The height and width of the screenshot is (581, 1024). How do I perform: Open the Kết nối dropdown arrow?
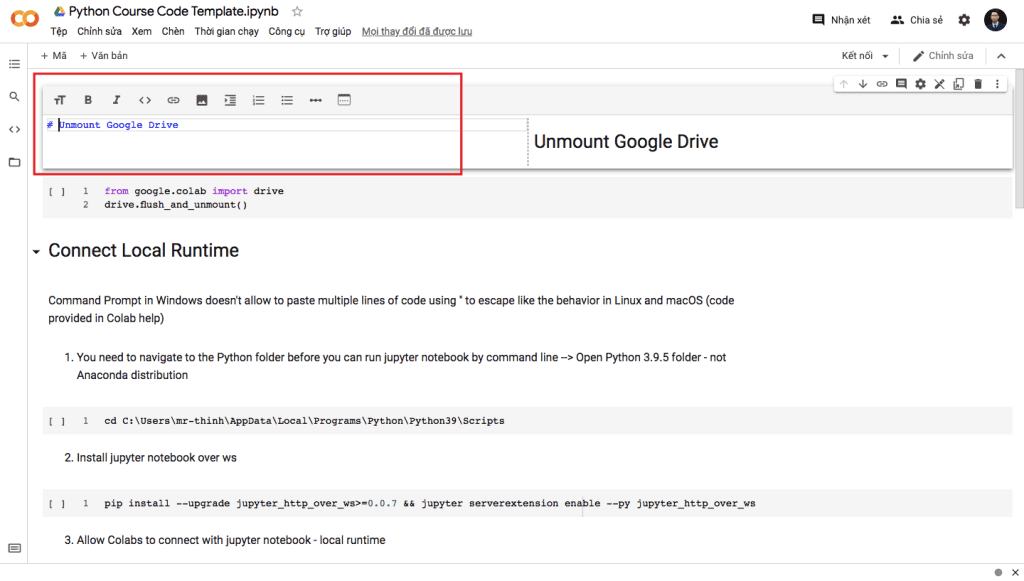[x=885, y=56]
